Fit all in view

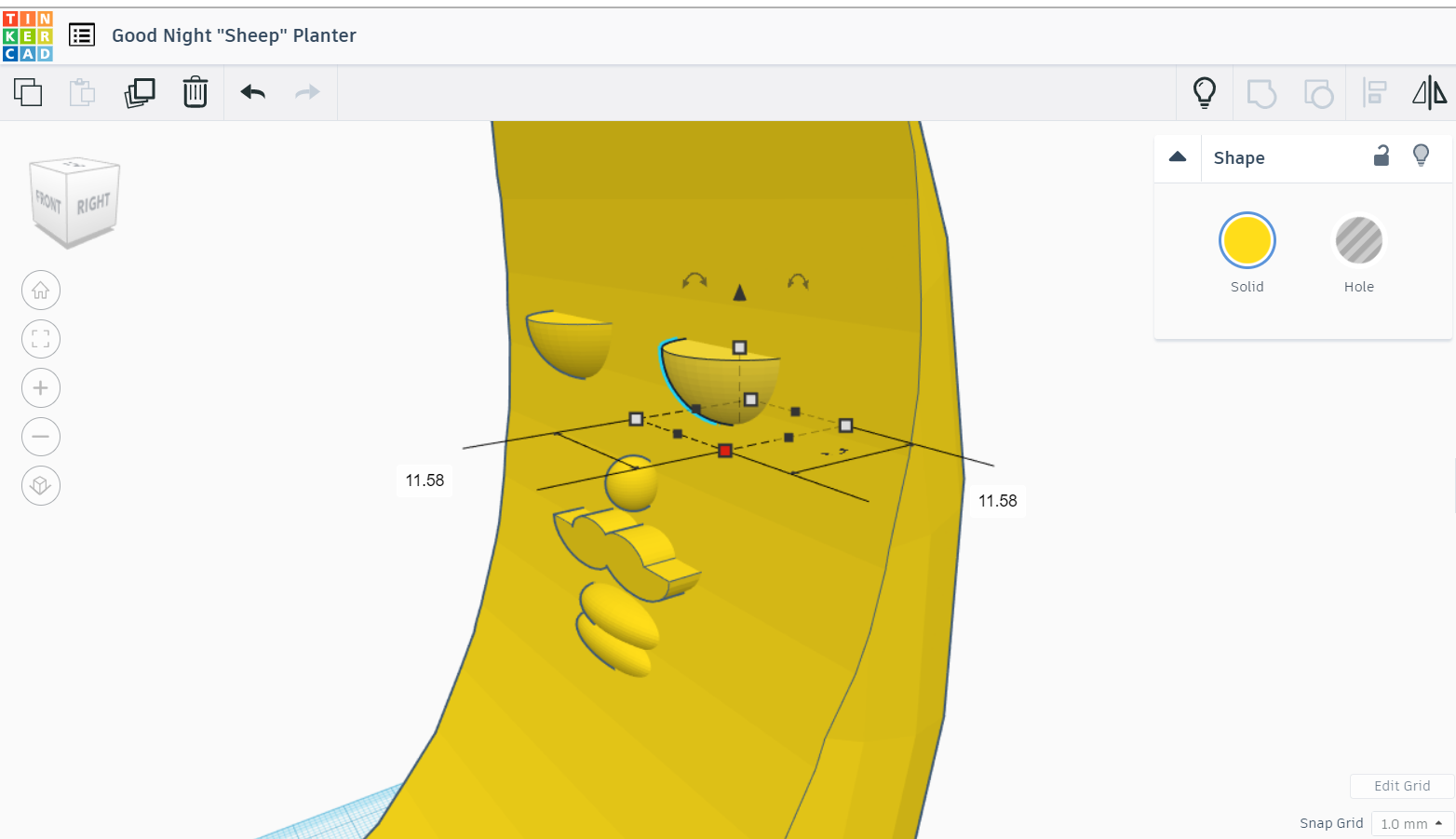tap(41, 339)
